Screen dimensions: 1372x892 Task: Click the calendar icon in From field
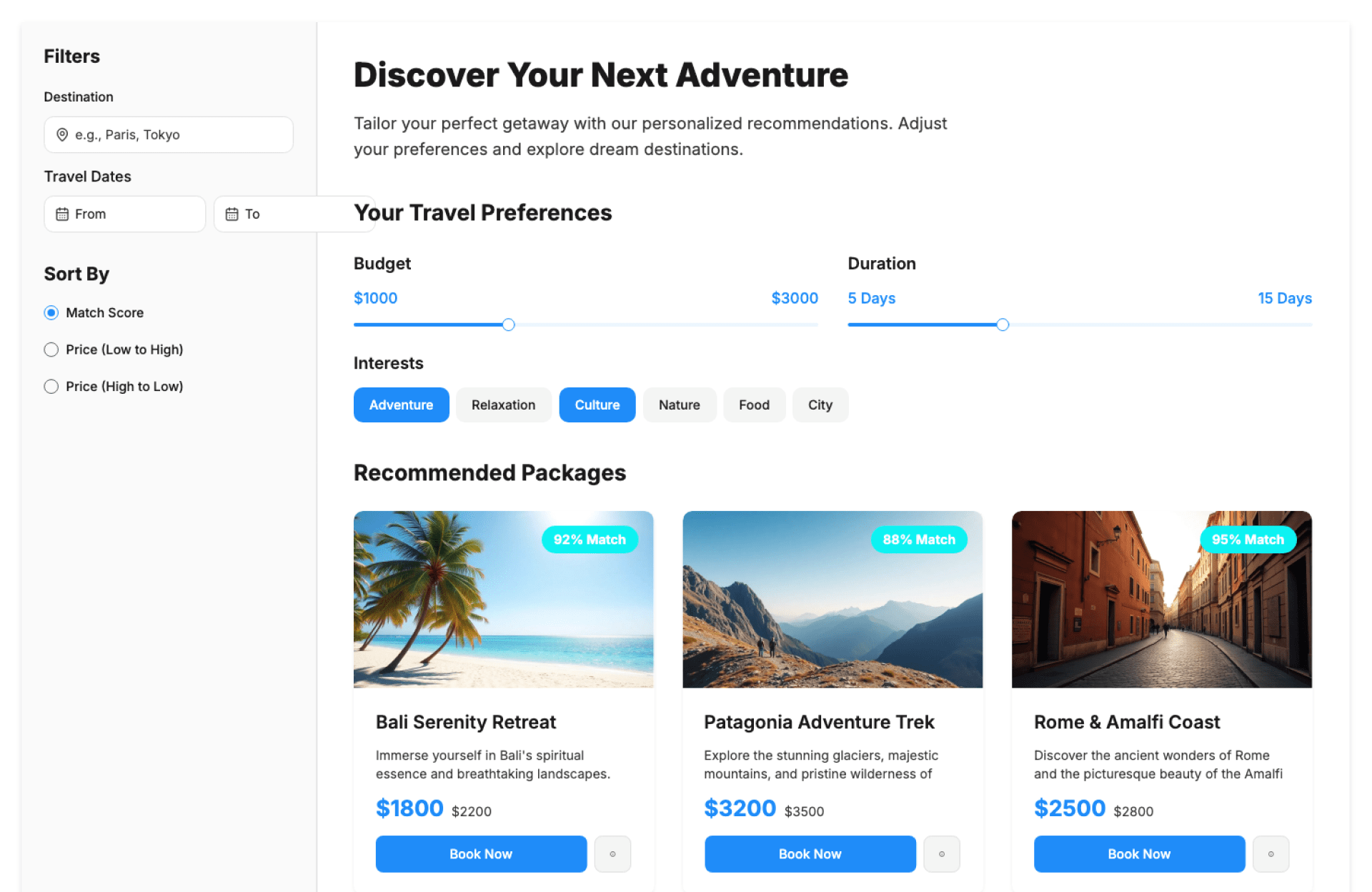(62, 214)
